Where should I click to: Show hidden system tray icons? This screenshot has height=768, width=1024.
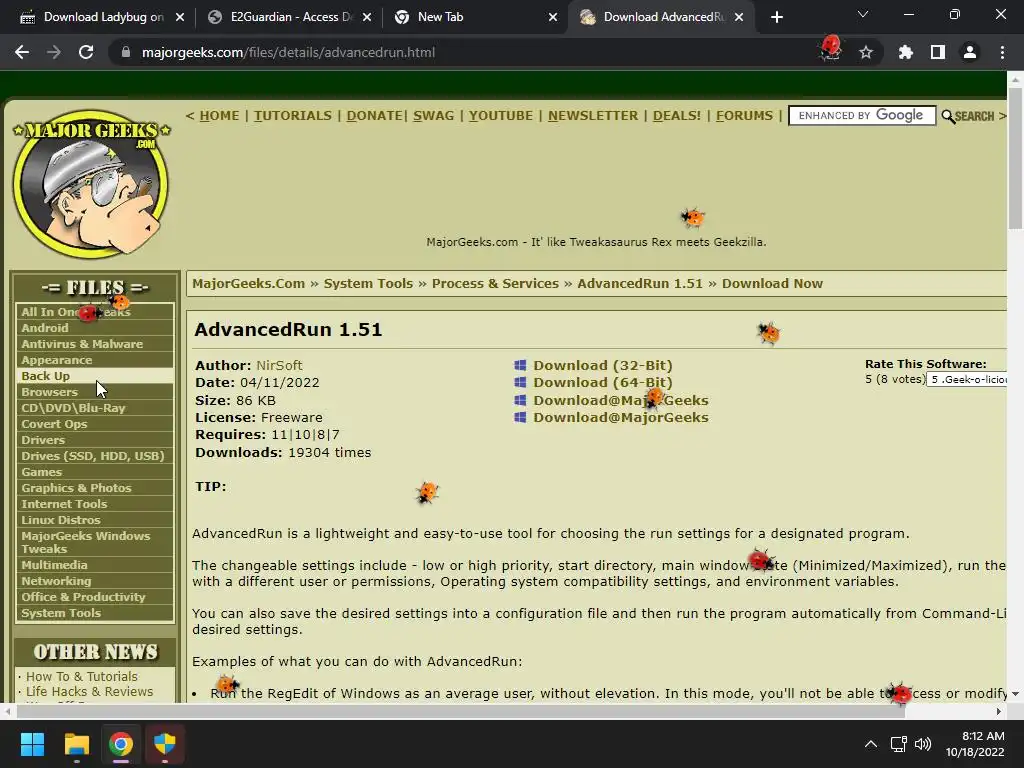[871, 744]
